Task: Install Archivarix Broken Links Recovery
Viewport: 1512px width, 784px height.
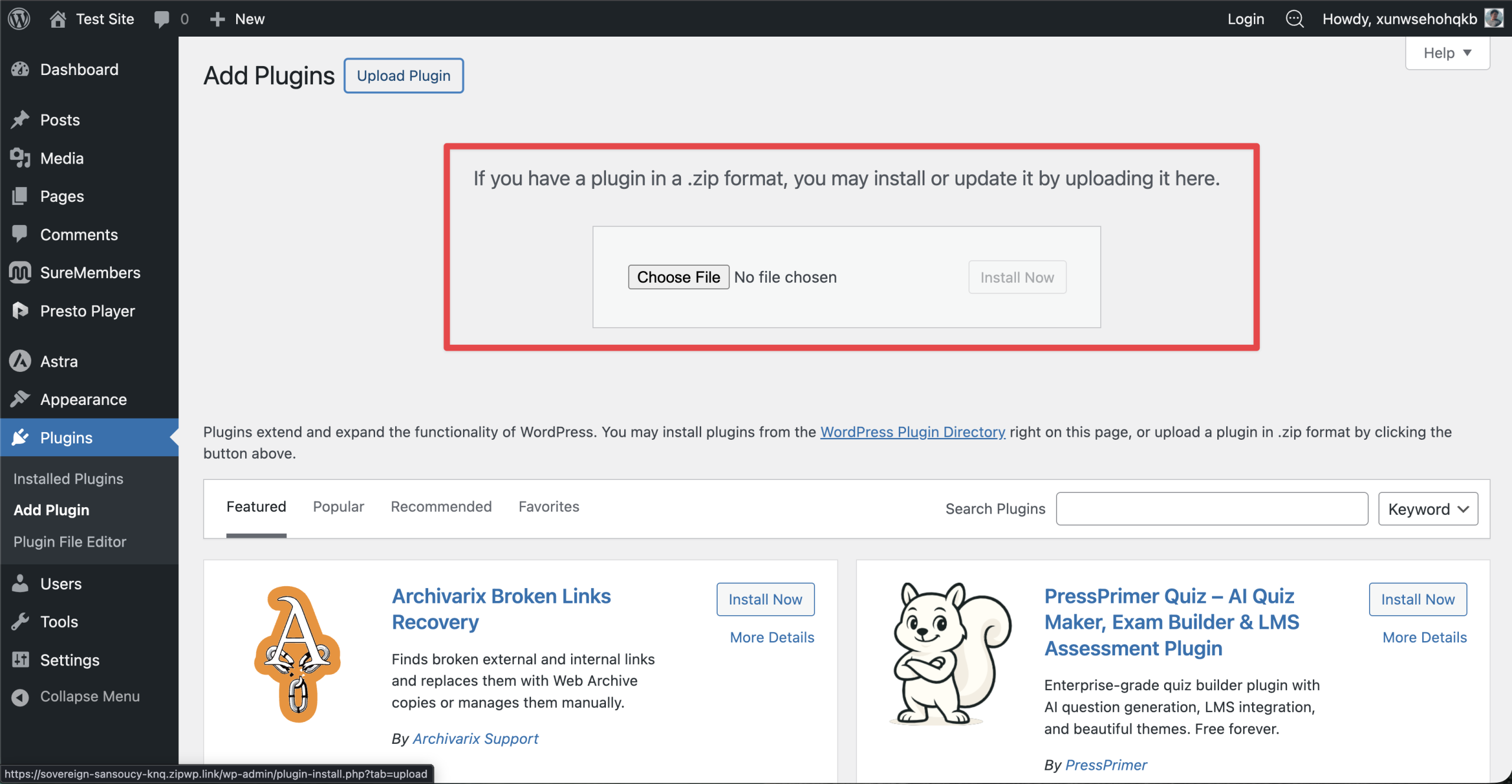Action: pos(765,599)
